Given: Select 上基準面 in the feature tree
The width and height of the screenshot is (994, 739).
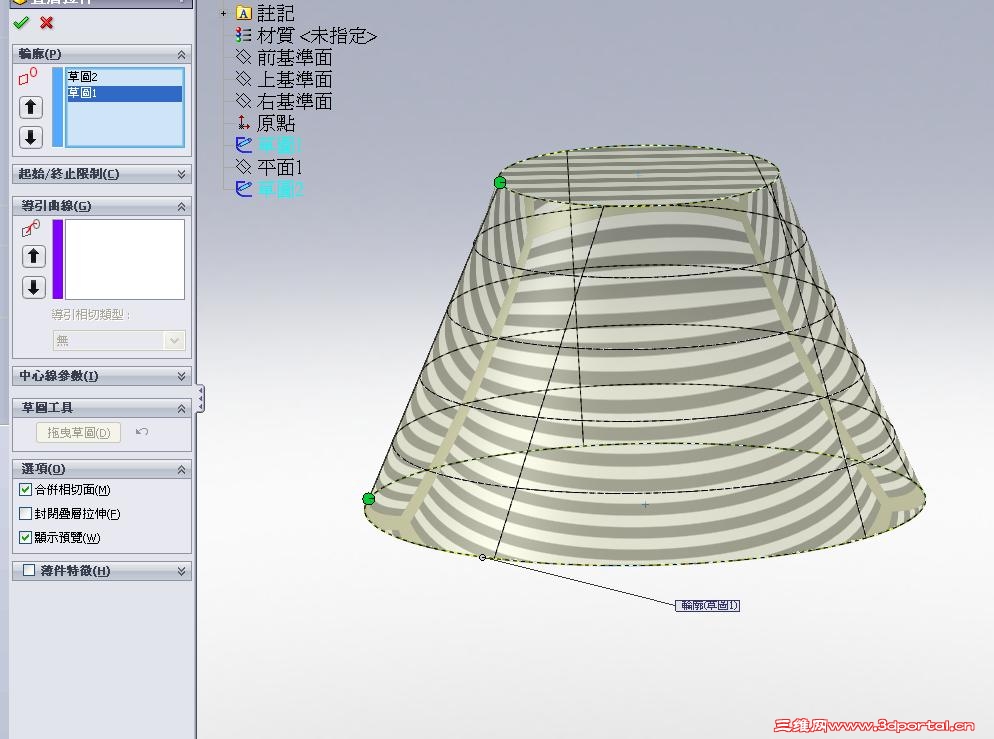Looking at the screenshot, I should point(295,79).
